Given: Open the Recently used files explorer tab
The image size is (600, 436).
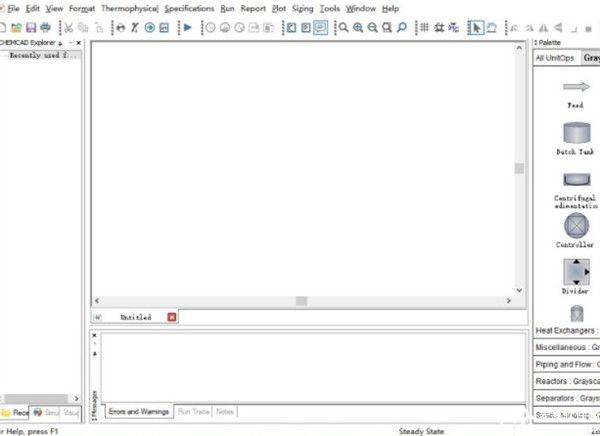Looking at the screenshot, I should [x=16, y=412].
